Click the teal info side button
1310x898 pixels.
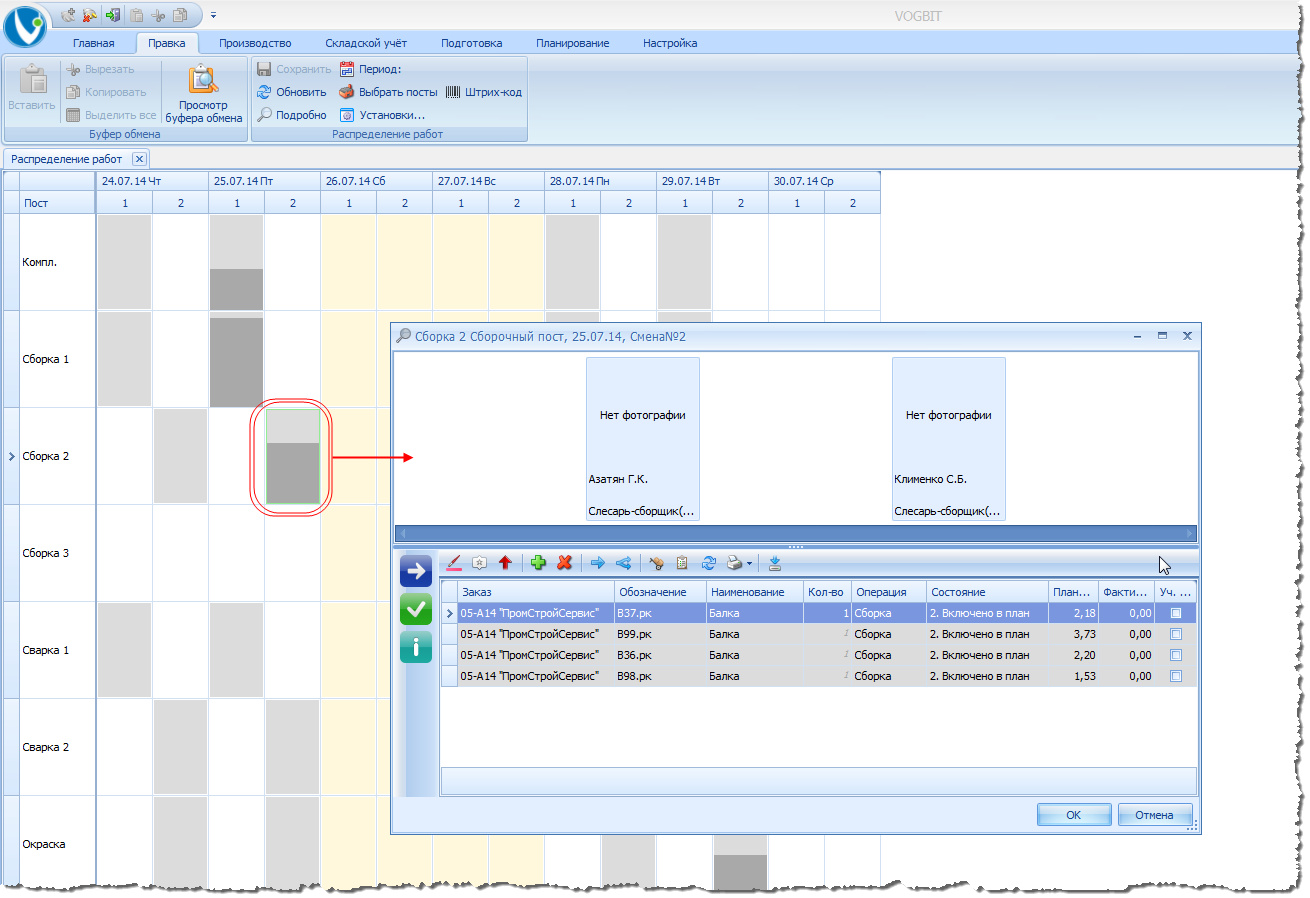(x=415, y=647)
